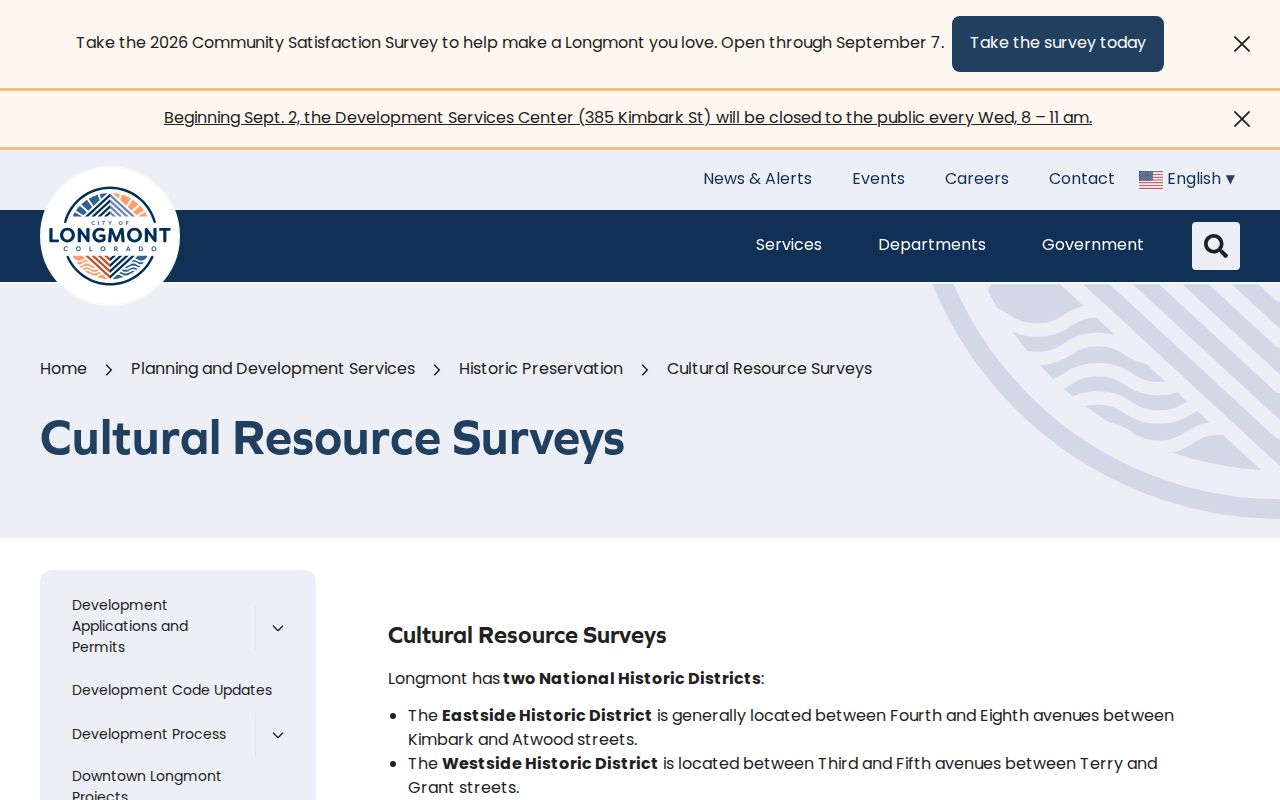1280x800 pixels.
Task: Open Development Applications and Permits sidebar link
Action: tap(130, 626)
